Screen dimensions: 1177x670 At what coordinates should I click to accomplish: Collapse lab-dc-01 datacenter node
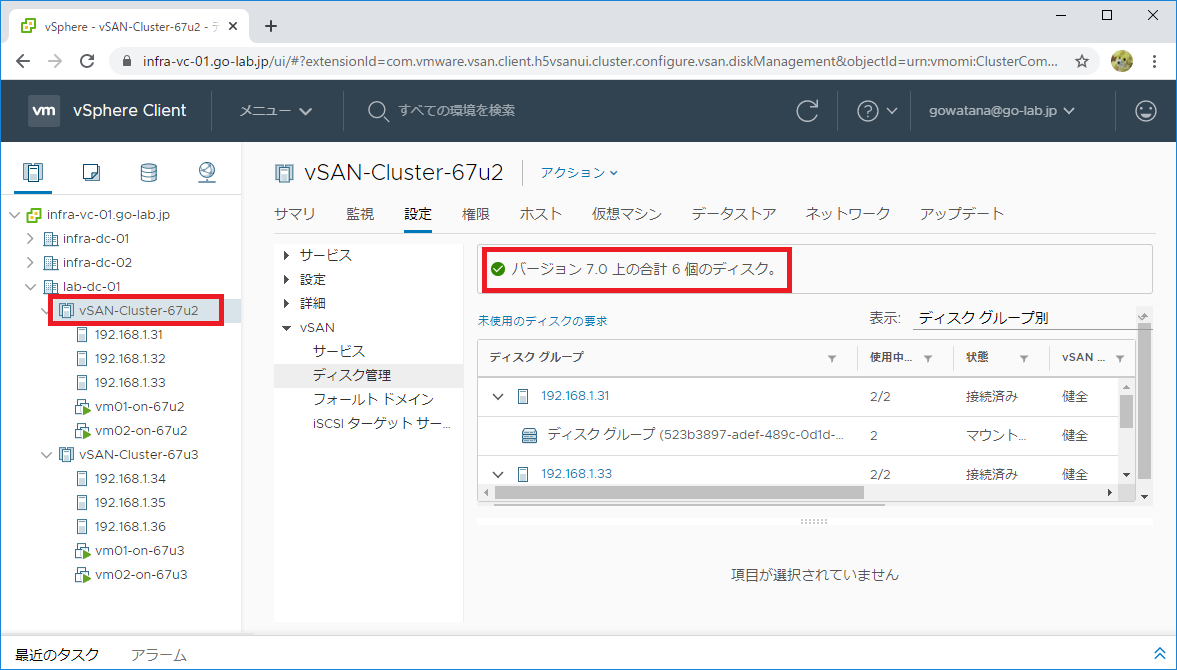[30, 287]
